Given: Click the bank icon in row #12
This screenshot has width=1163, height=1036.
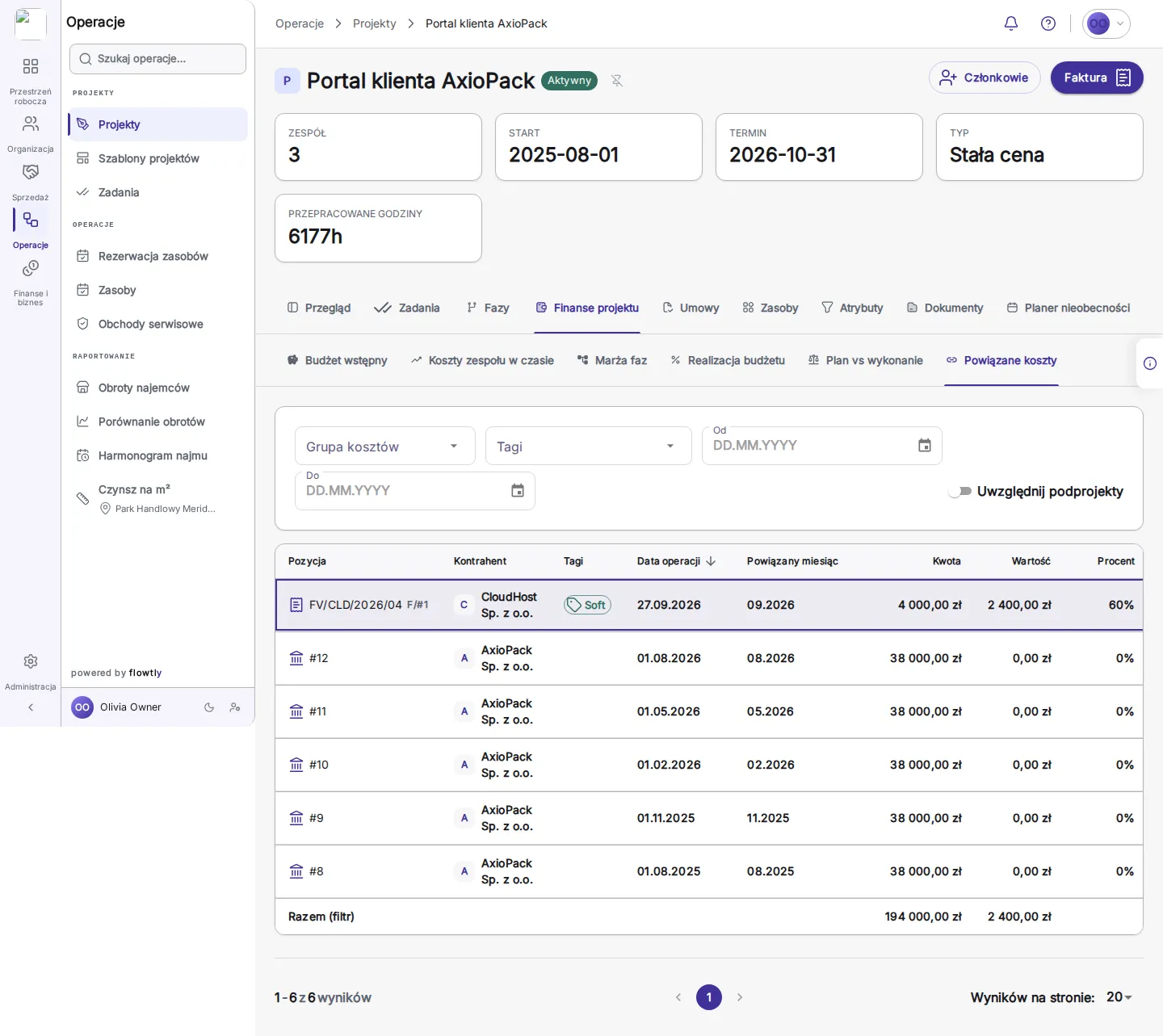Looking at the screenshot, I should click(296, 658).
